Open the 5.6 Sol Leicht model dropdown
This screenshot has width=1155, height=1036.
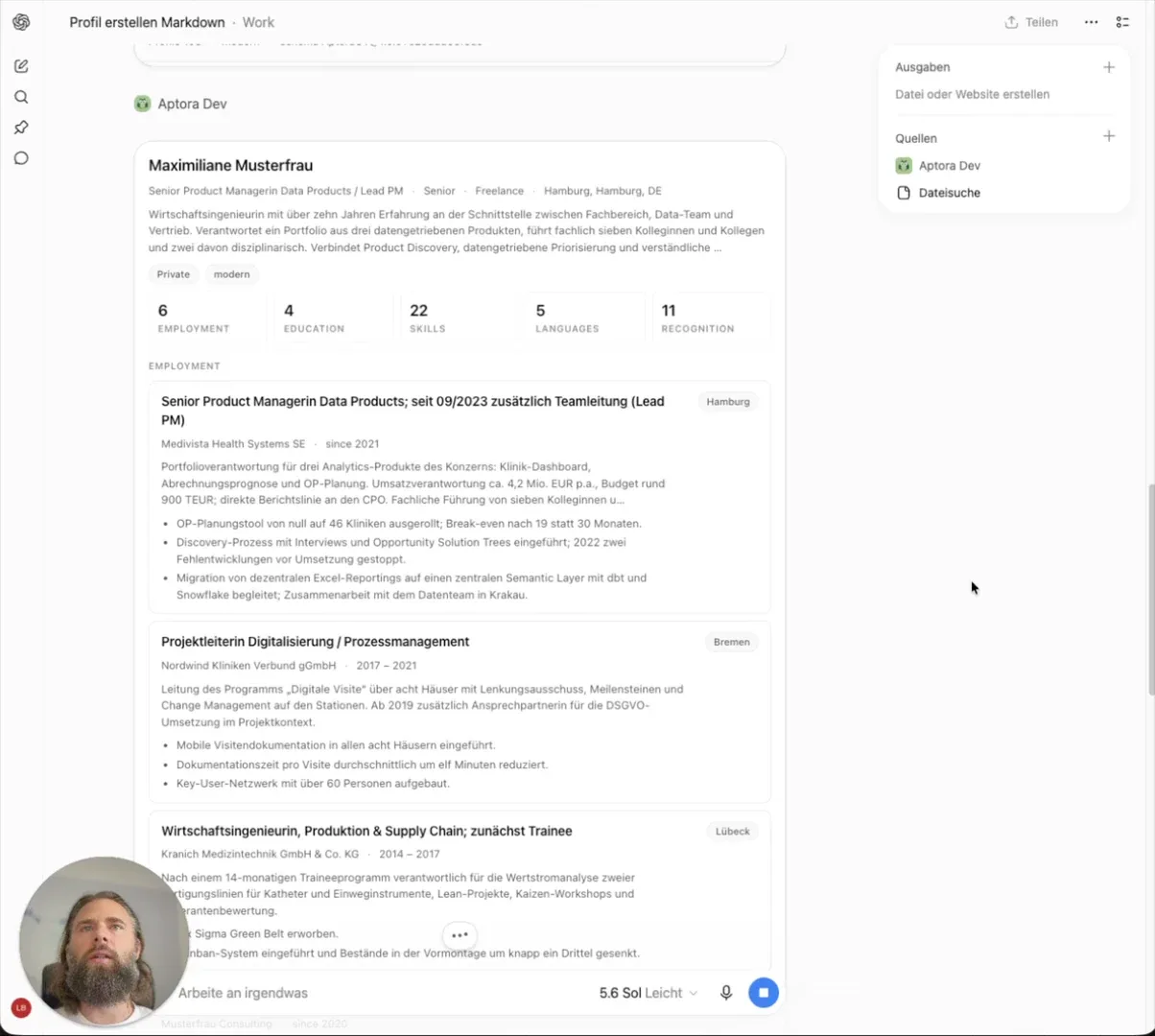click(x=648, y=993)
